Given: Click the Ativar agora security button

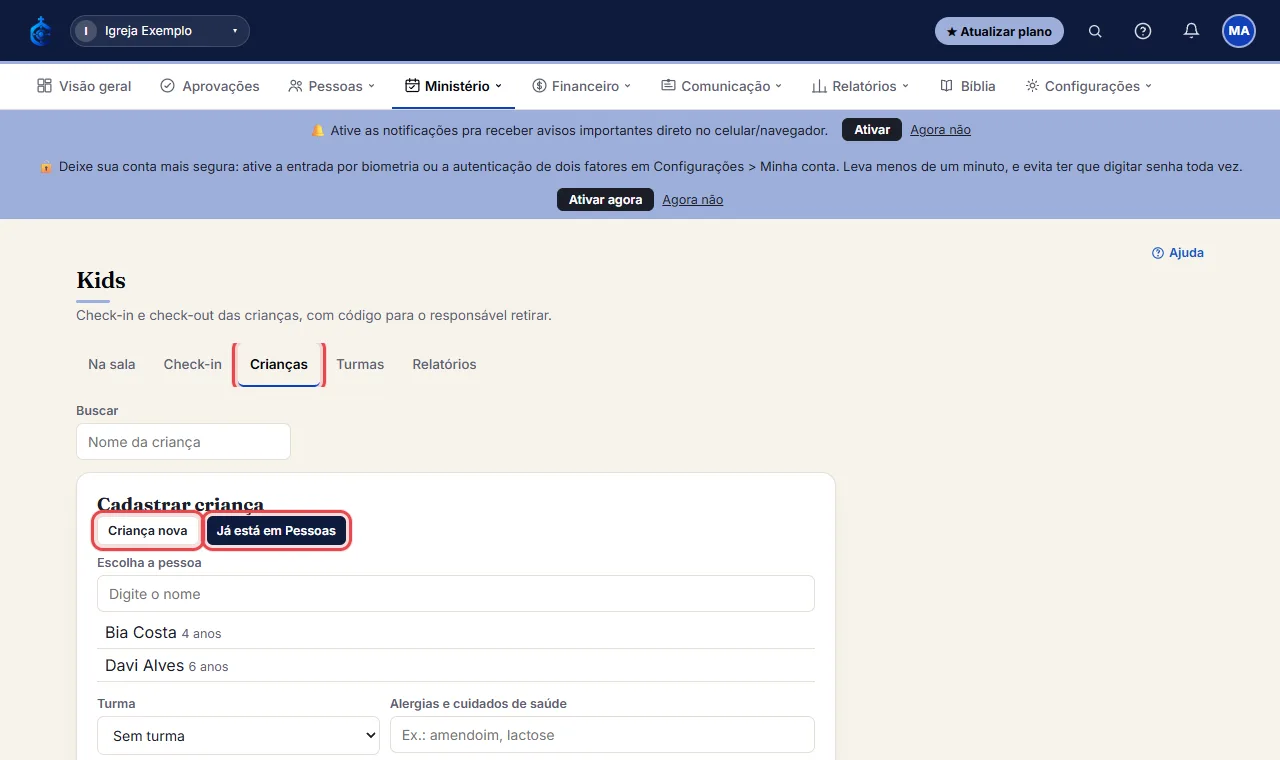Looking at the screenshot, I should [x=605, y=200].
